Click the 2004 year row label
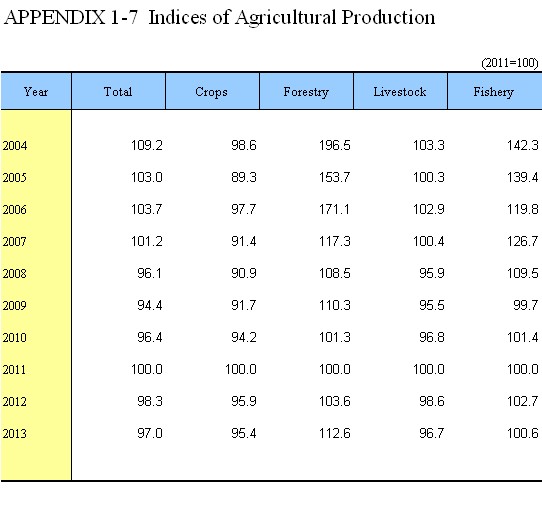Image resolution: width=542 pixels, height=514 pixels. click(15, 146)
